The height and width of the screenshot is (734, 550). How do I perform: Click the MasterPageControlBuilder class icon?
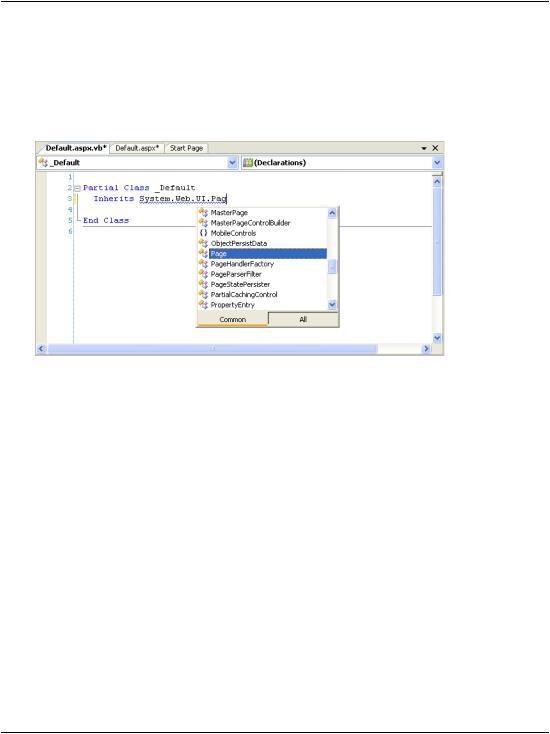click(x=203, y=222)
